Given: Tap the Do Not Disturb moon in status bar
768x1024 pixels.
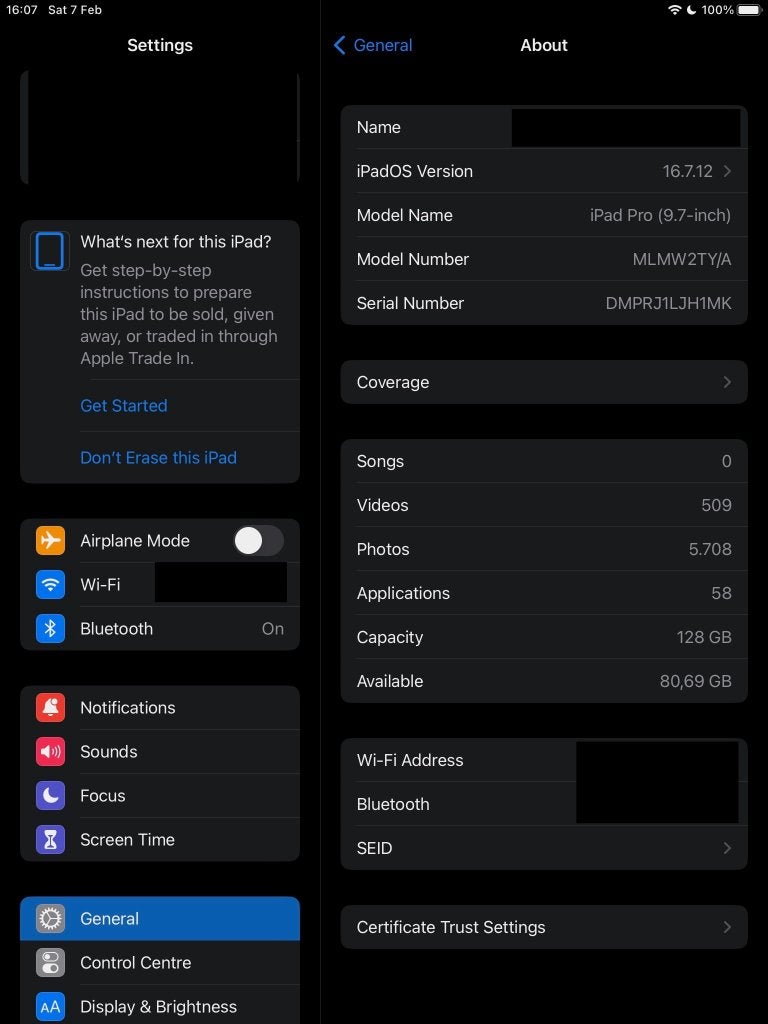Looking at the screenshot, I should 691,10.
